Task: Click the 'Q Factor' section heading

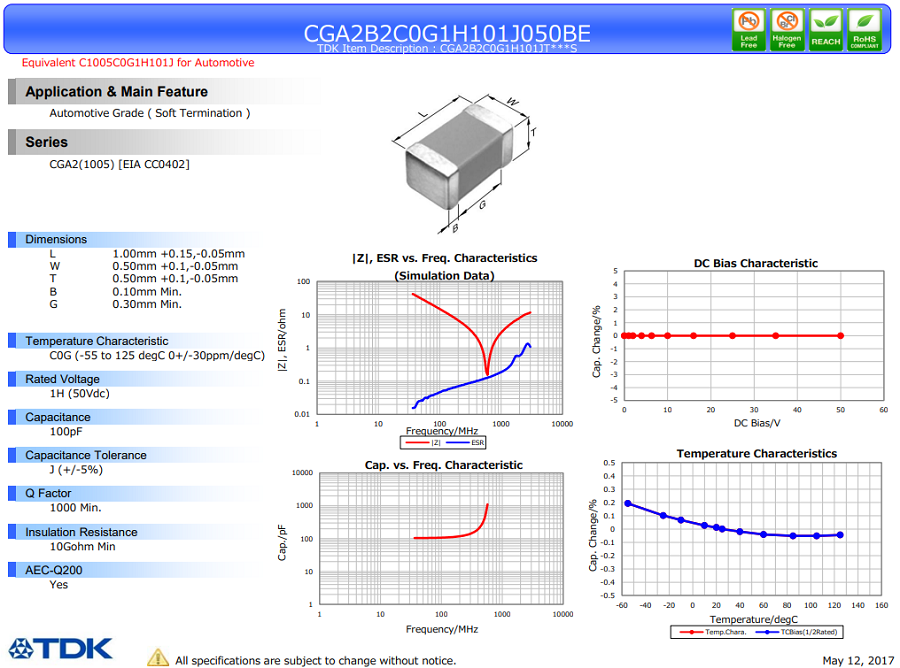Action: click(x=48, y=493)
